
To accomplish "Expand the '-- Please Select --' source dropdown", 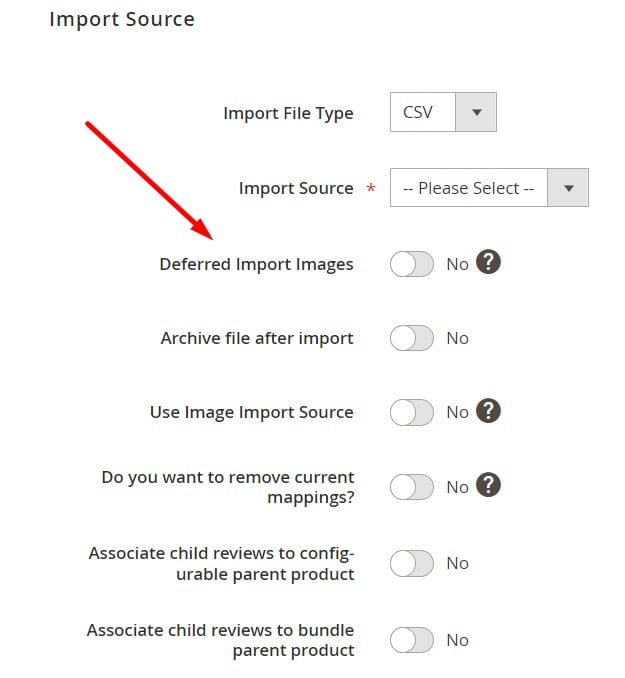I will tap(489, 188).
